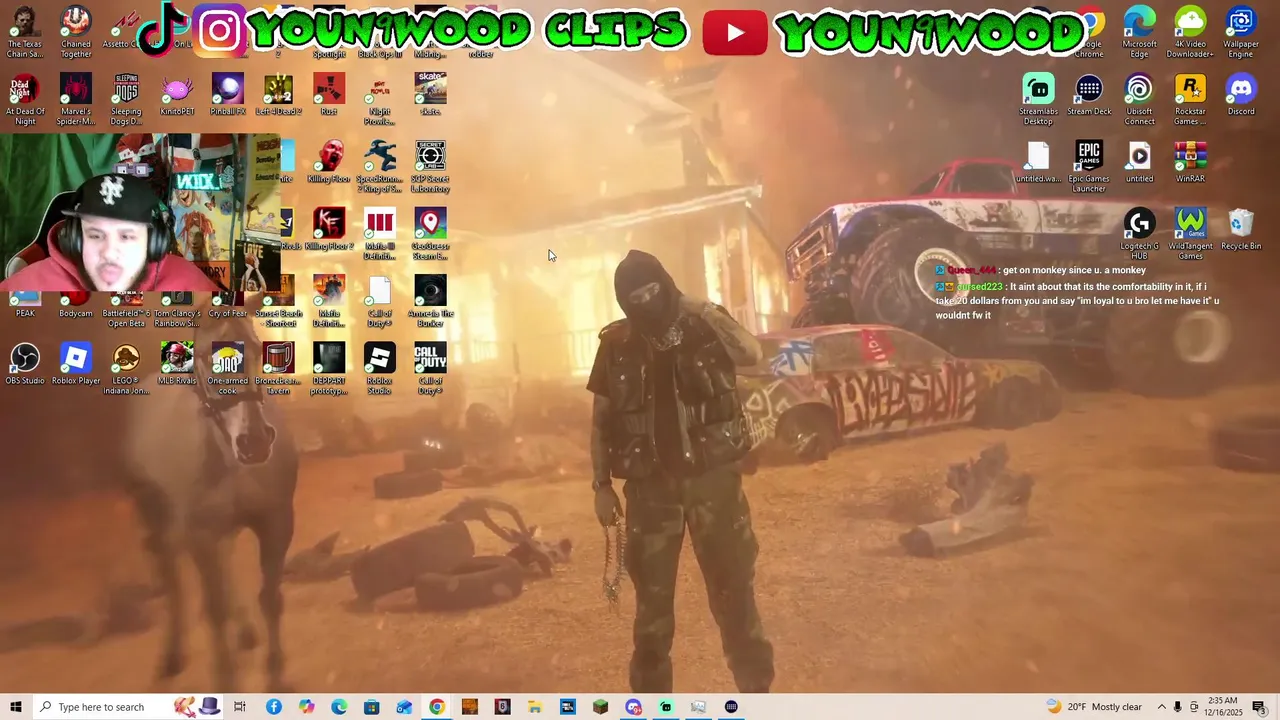Image resolution: width=1280 pixels, height=720 pixels.
Task: Open WinRAR desktop icon
Action: pyautogui.click(x=1190, y=162)
